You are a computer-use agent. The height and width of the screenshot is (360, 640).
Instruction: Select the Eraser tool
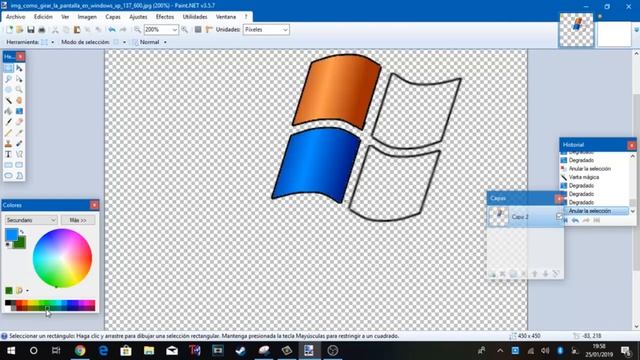[19, 122]
